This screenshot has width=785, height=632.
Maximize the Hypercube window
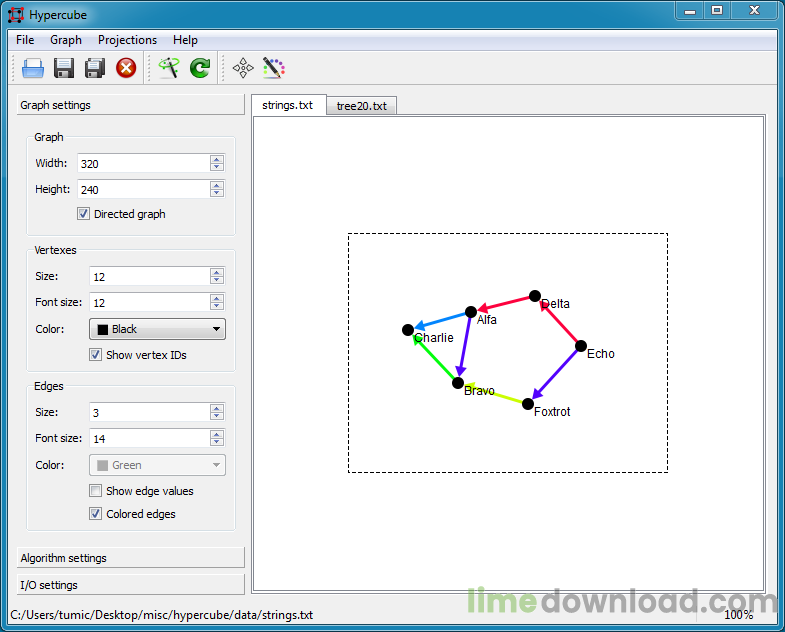(x=717, y=11)
